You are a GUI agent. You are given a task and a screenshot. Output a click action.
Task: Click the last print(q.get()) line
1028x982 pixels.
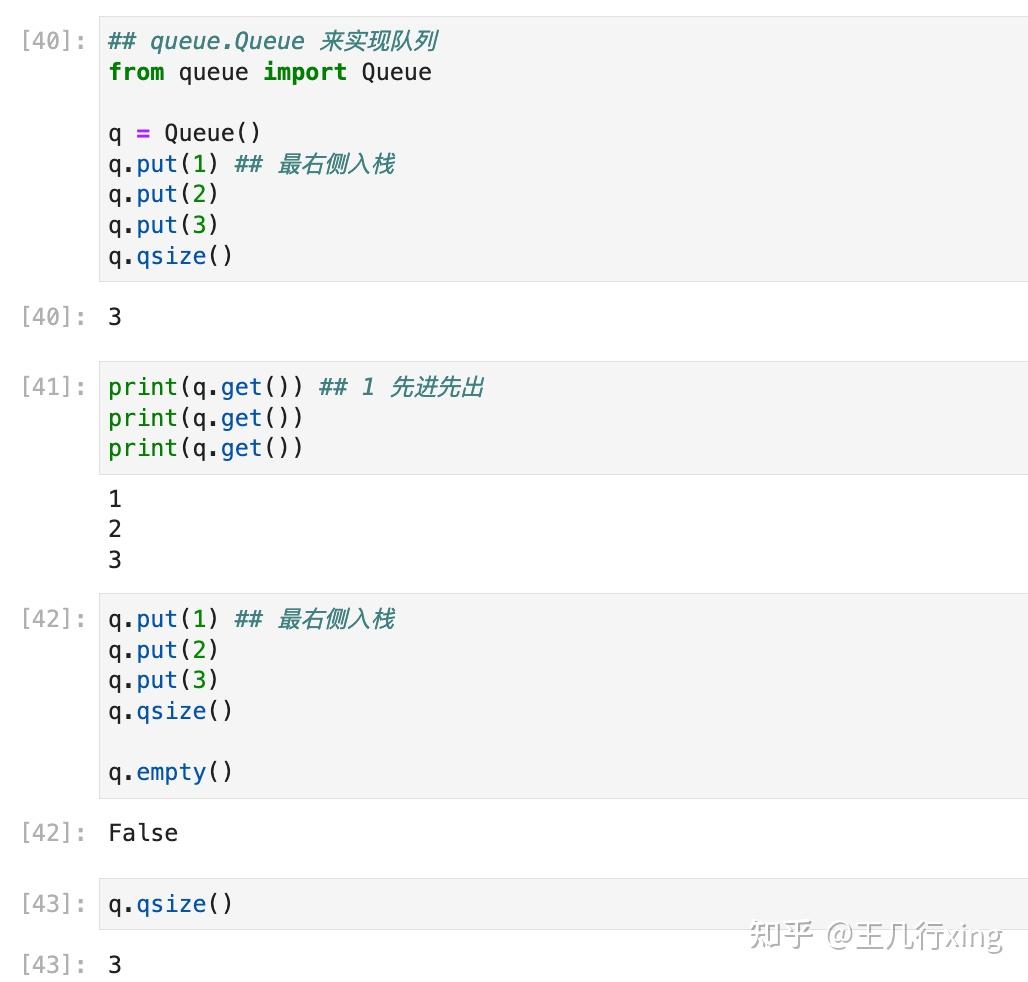click(205, 448)
